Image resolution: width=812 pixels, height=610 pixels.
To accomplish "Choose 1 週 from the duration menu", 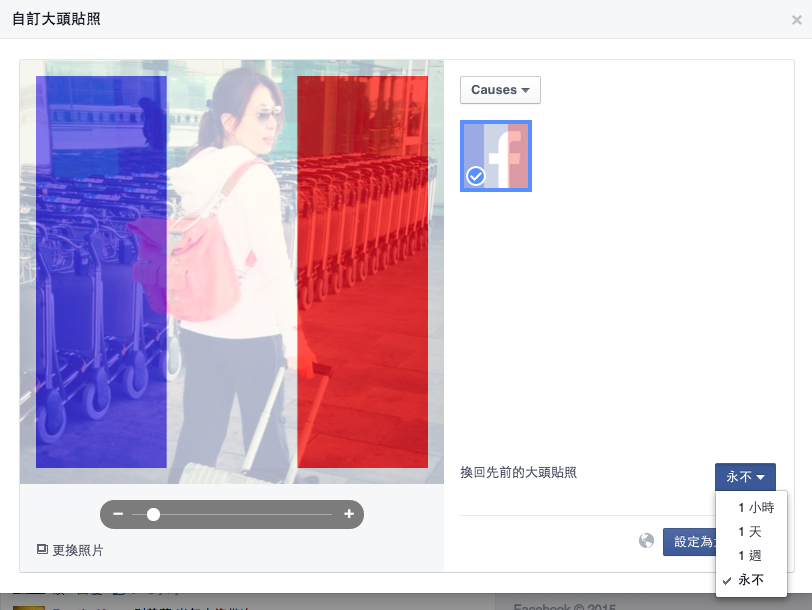I will tap(749, 556).
